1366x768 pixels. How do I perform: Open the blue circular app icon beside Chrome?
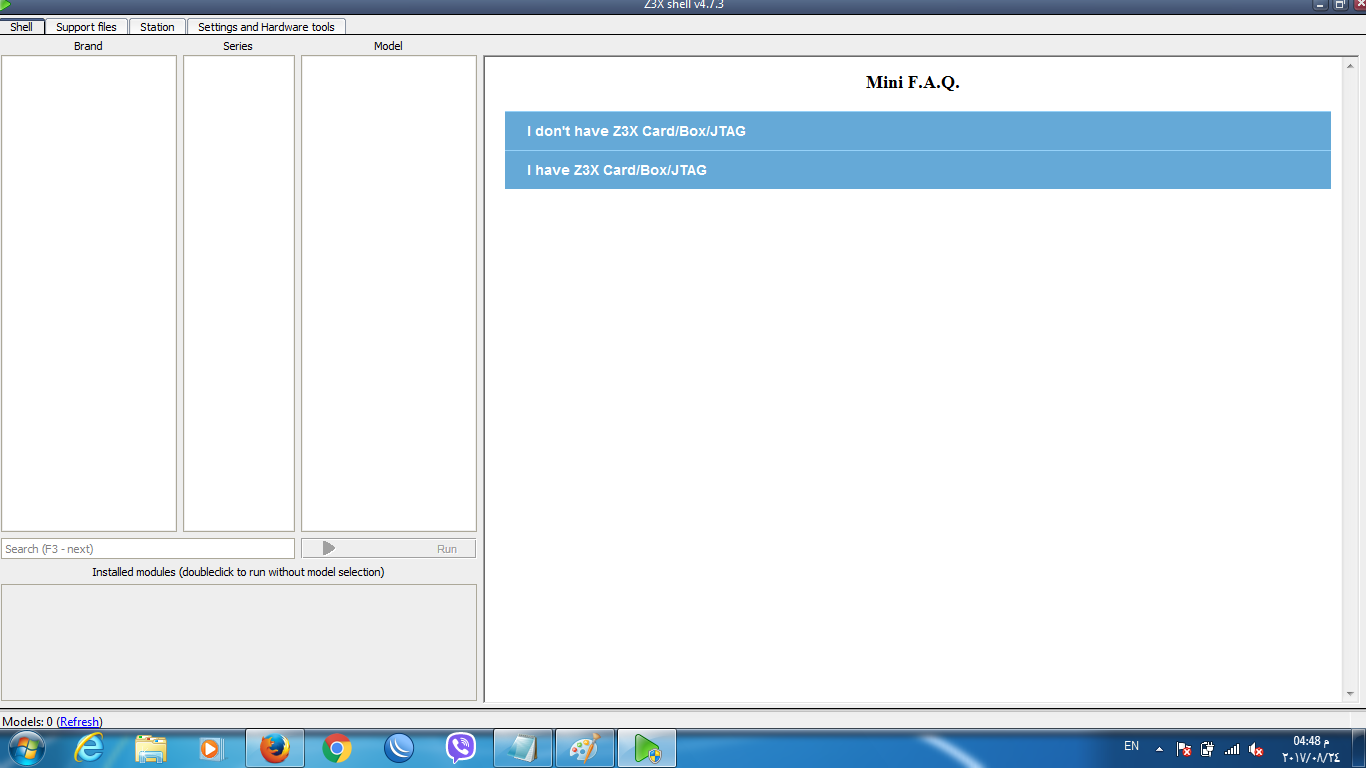point(399,748)
